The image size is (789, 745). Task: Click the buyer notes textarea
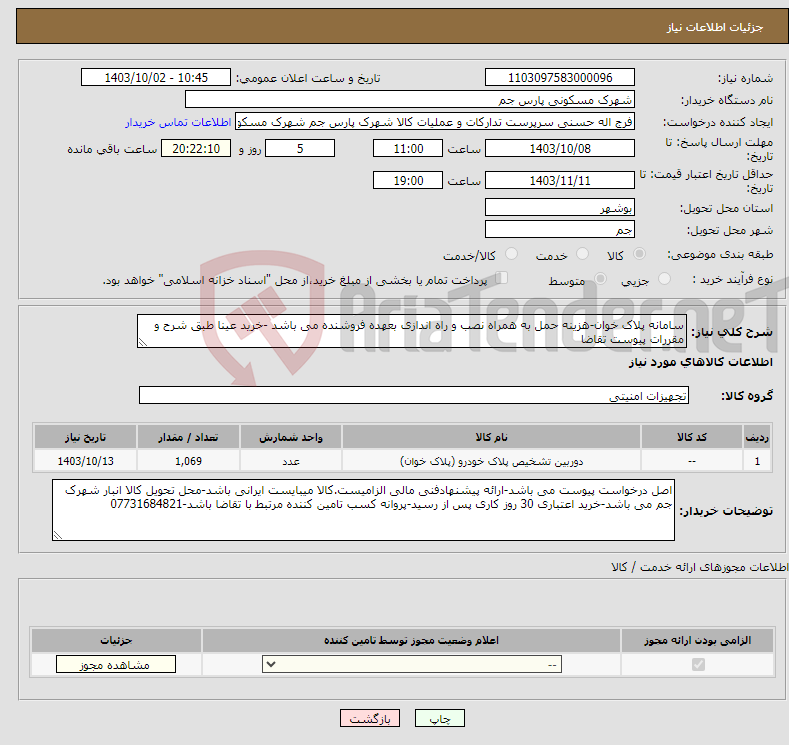363,510
